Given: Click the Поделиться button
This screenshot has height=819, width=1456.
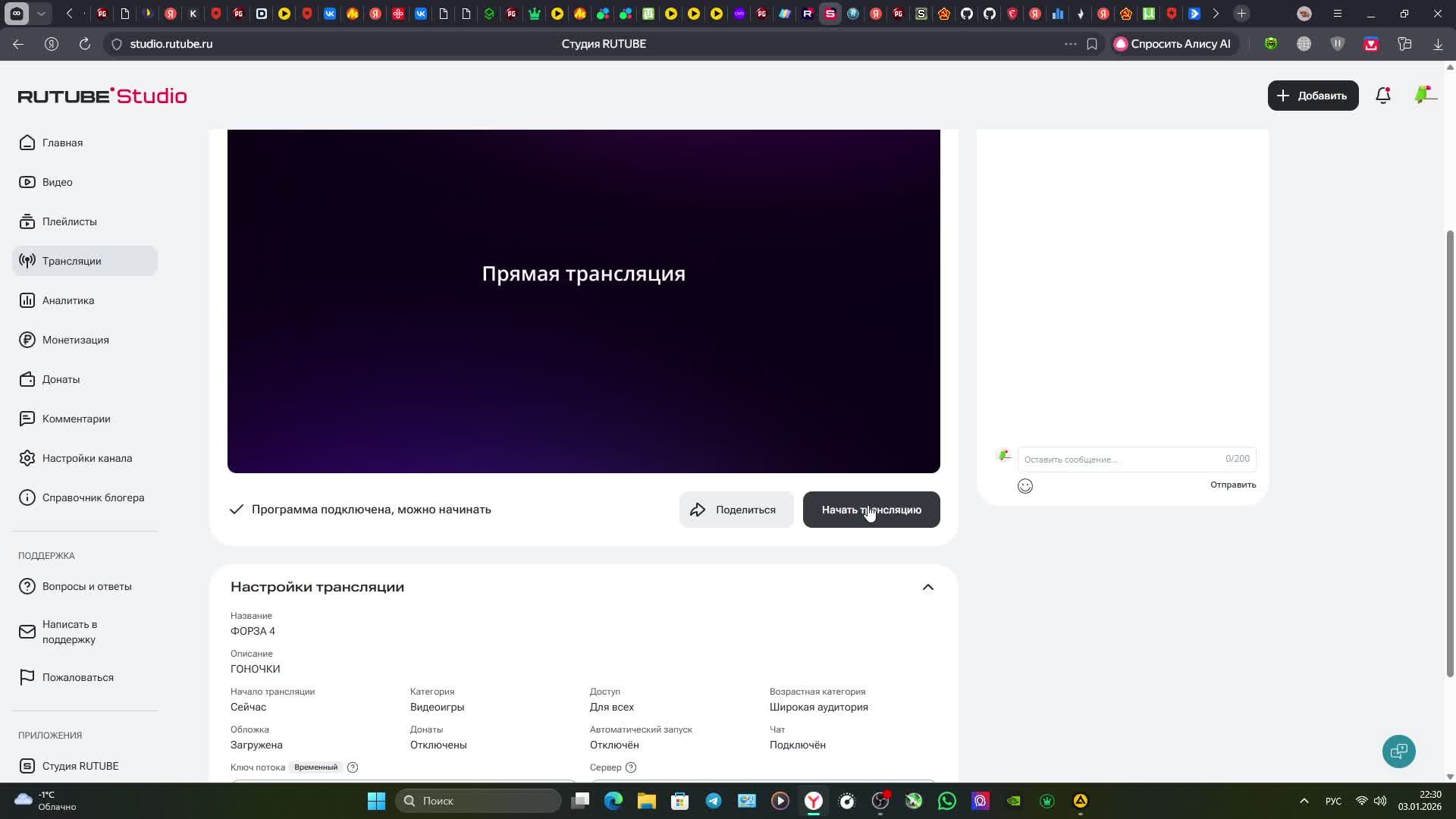Looking at the screenshot, I should 736,510.
